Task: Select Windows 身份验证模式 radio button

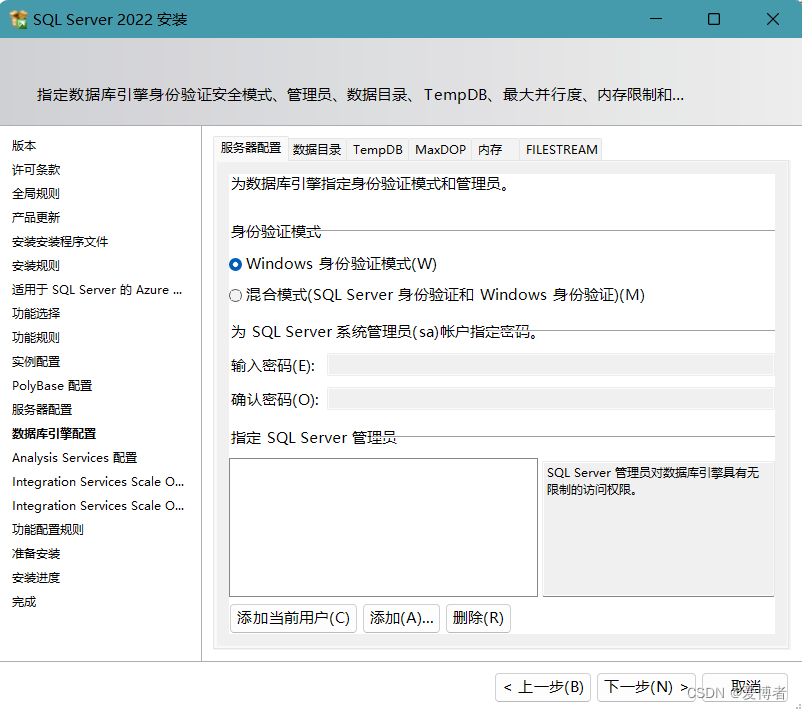Action: pyautogui.click(x=234, y=263)
